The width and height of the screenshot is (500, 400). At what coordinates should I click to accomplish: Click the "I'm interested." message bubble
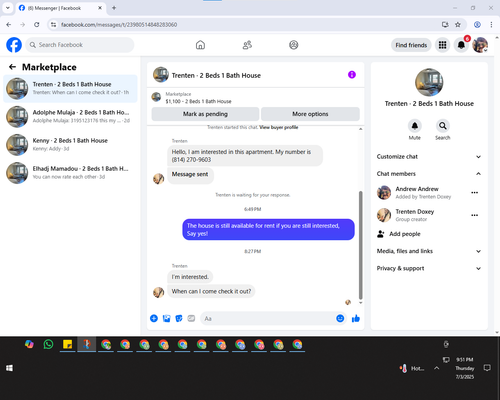click(190, 277)
